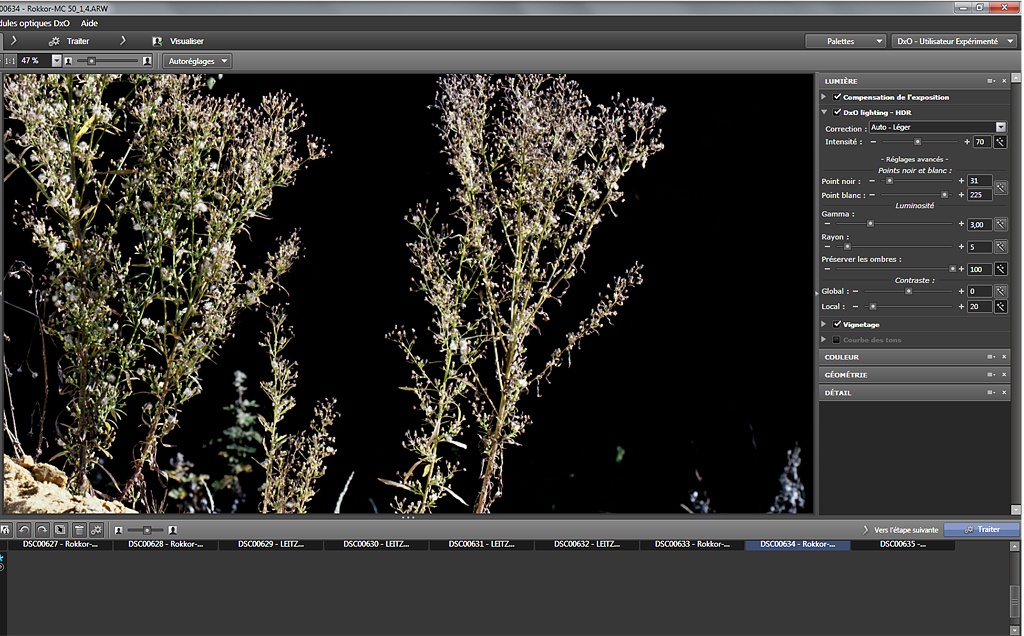Open the Modules optiques DxO menu
The width and height of the screenshot is (1024, 636).
35,24
